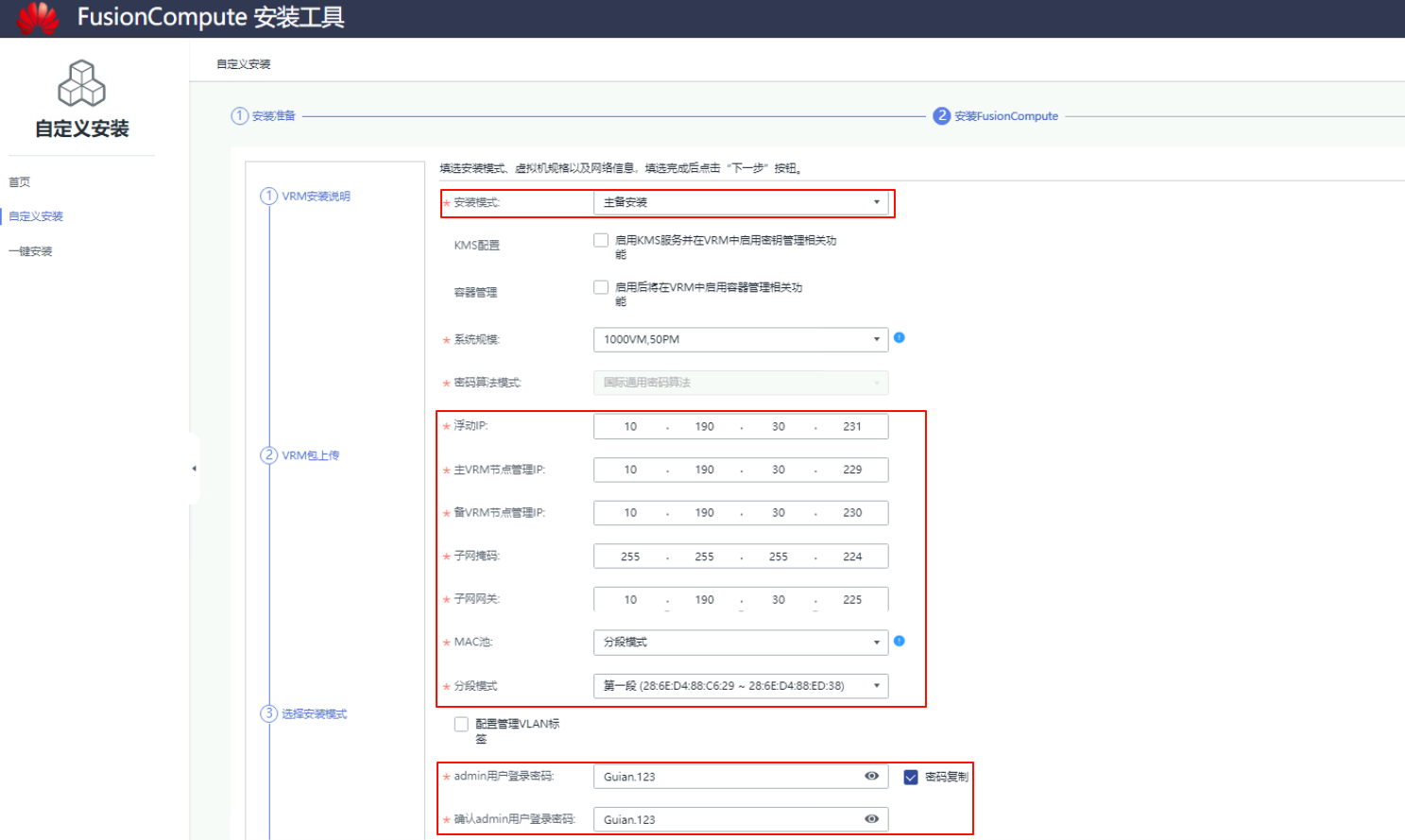Click the custom install cubes icon
The width and height of the screenshot is (1405, 840).
coord(82,83)
